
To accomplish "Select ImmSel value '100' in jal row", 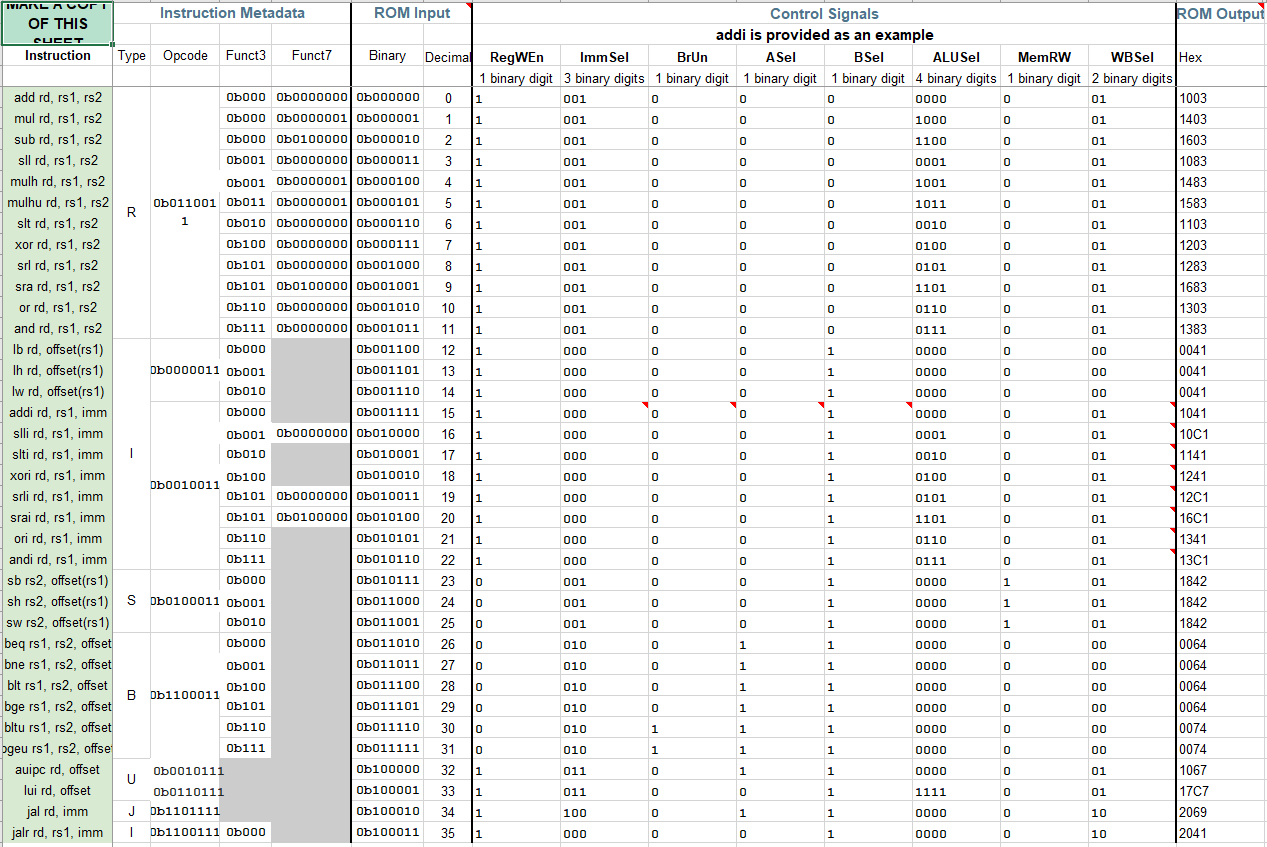I will (604, 812).
